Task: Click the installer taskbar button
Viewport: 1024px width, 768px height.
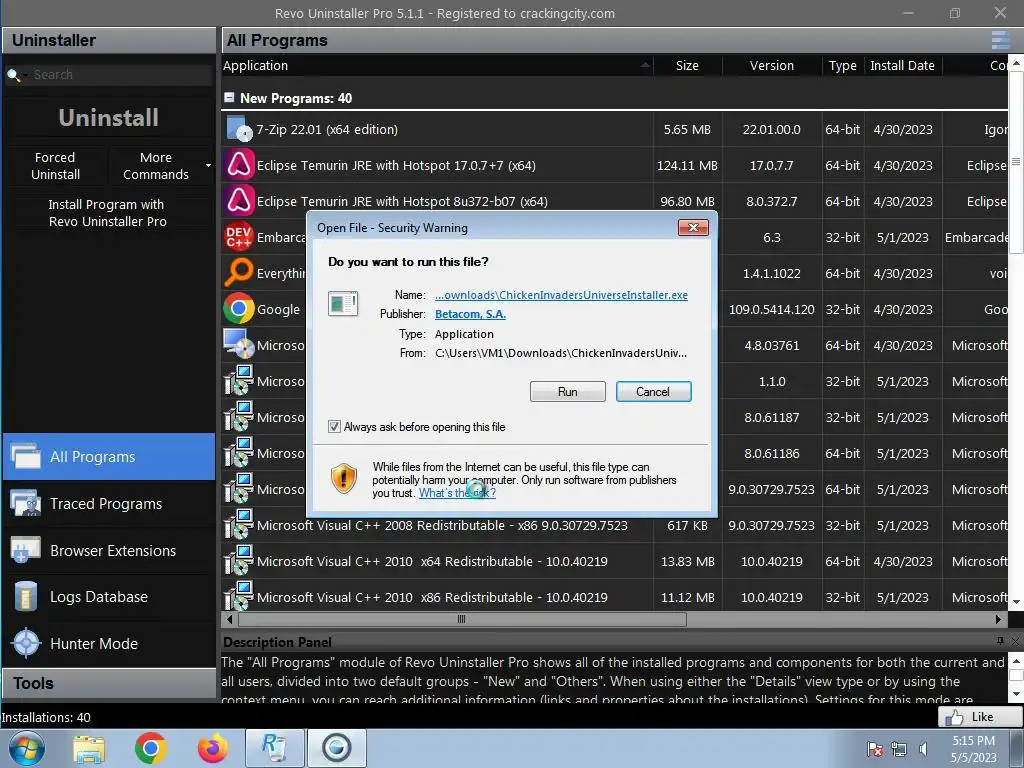Action: tap(337, 748)
